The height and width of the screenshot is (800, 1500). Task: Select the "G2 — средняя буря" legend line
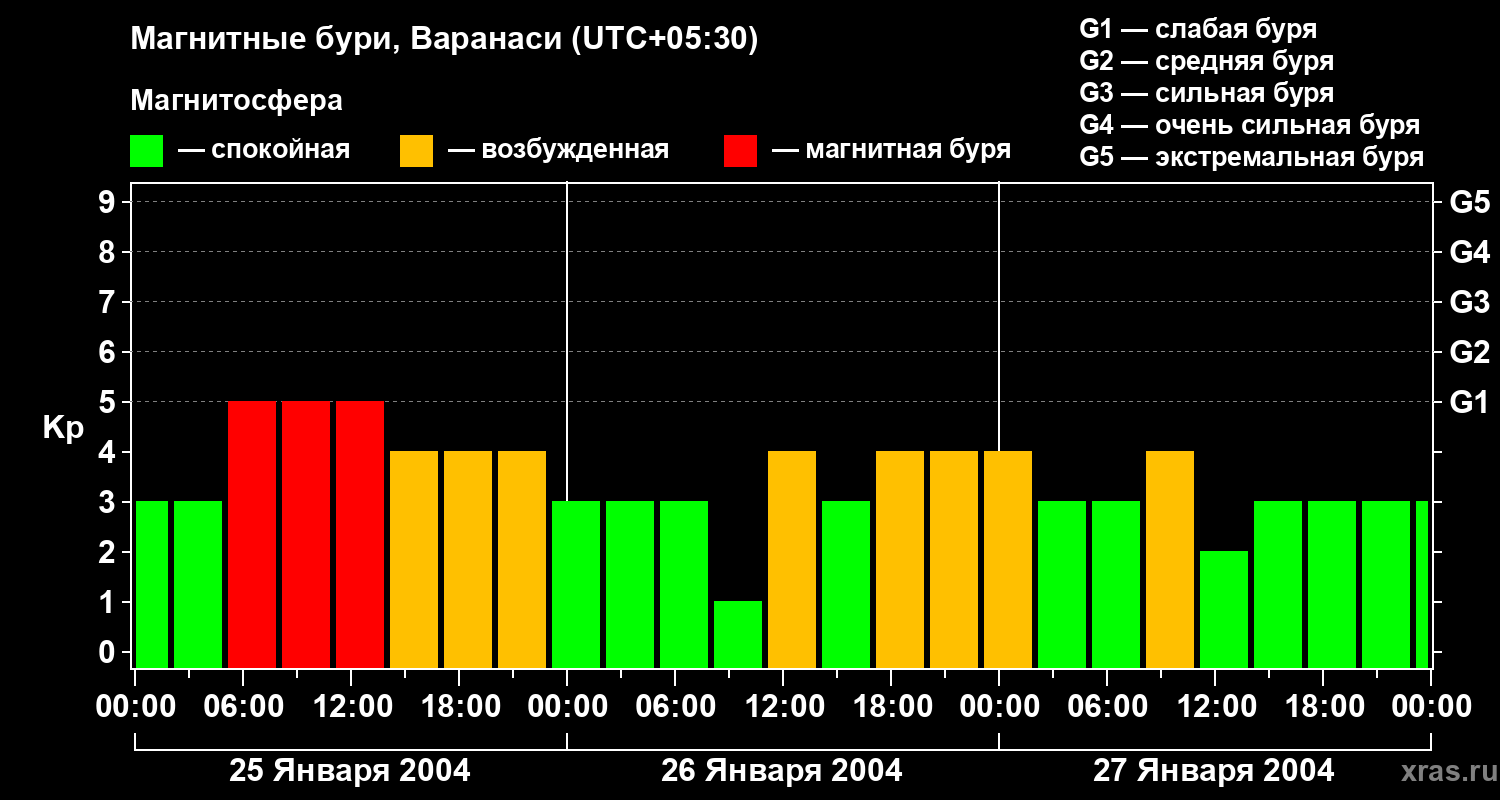pyautogui.click(x=1206, y=61)
